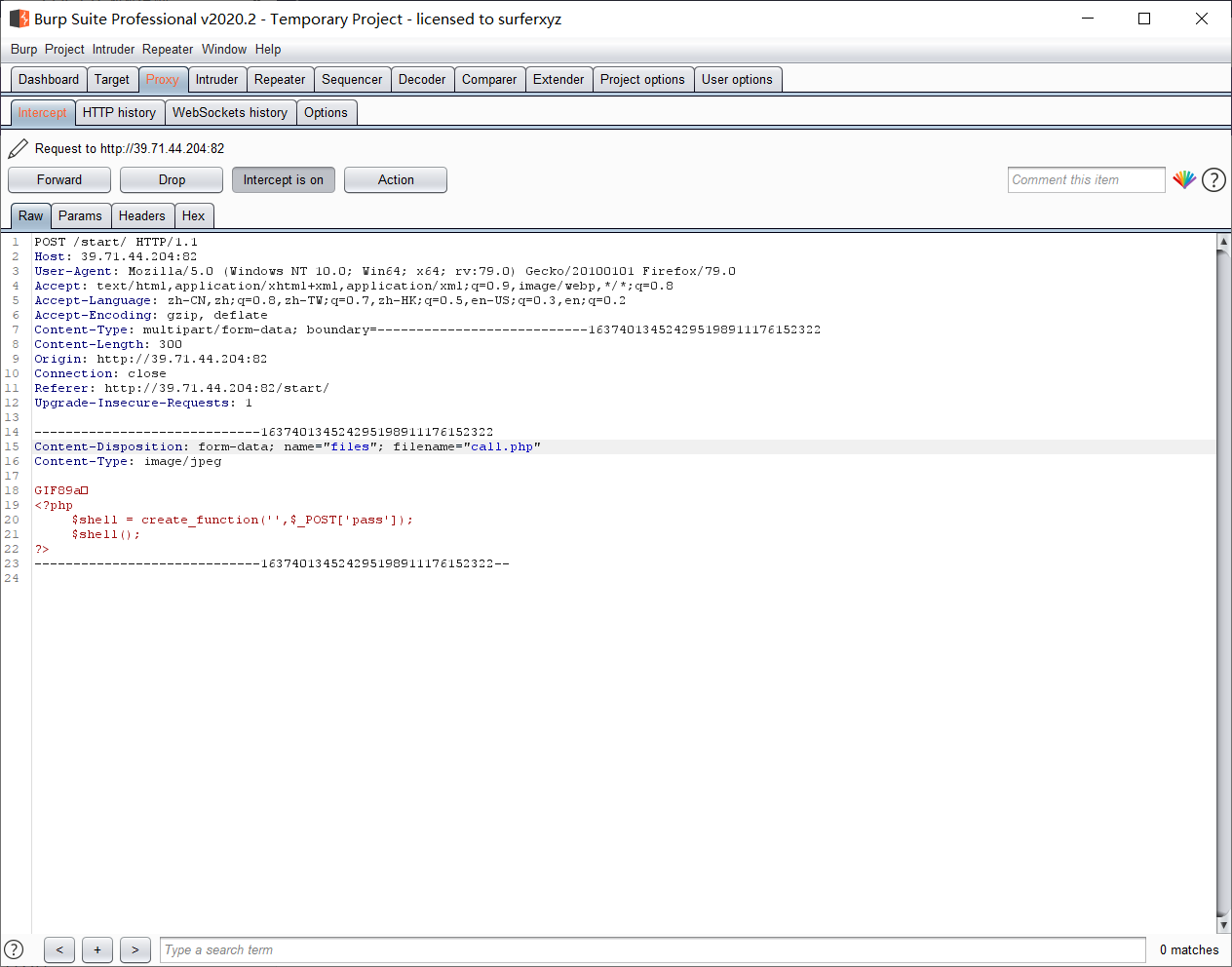Click the Referer header line
Viewport: 1232px width, 967px height.
pos(182,389)
